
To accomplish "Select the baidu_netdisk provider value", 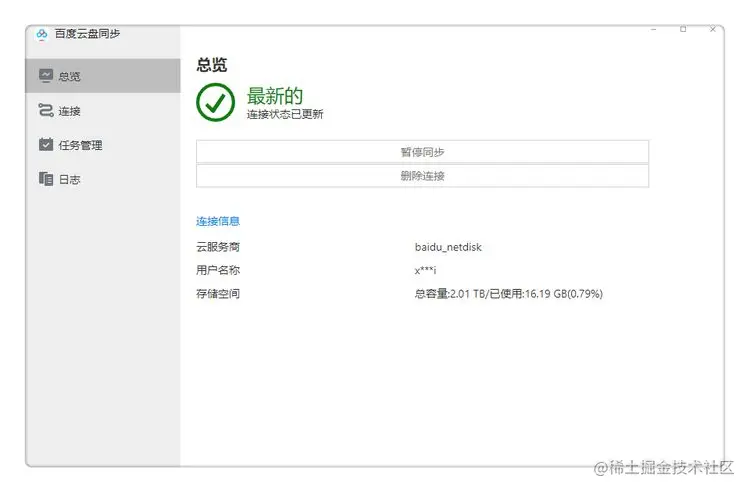I will (x=448, y=247).
